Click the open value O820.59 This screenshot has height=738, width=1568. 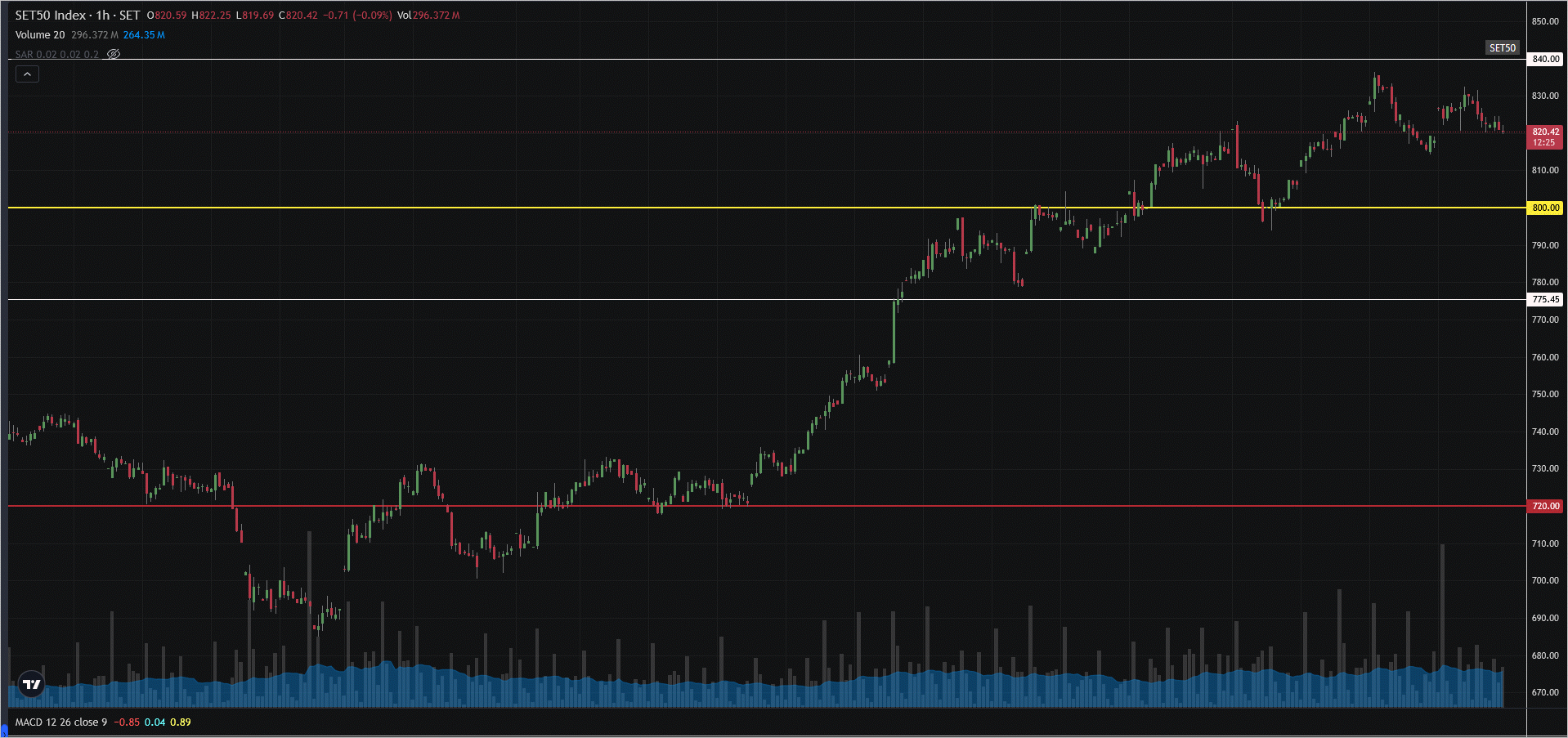(167, 16)
